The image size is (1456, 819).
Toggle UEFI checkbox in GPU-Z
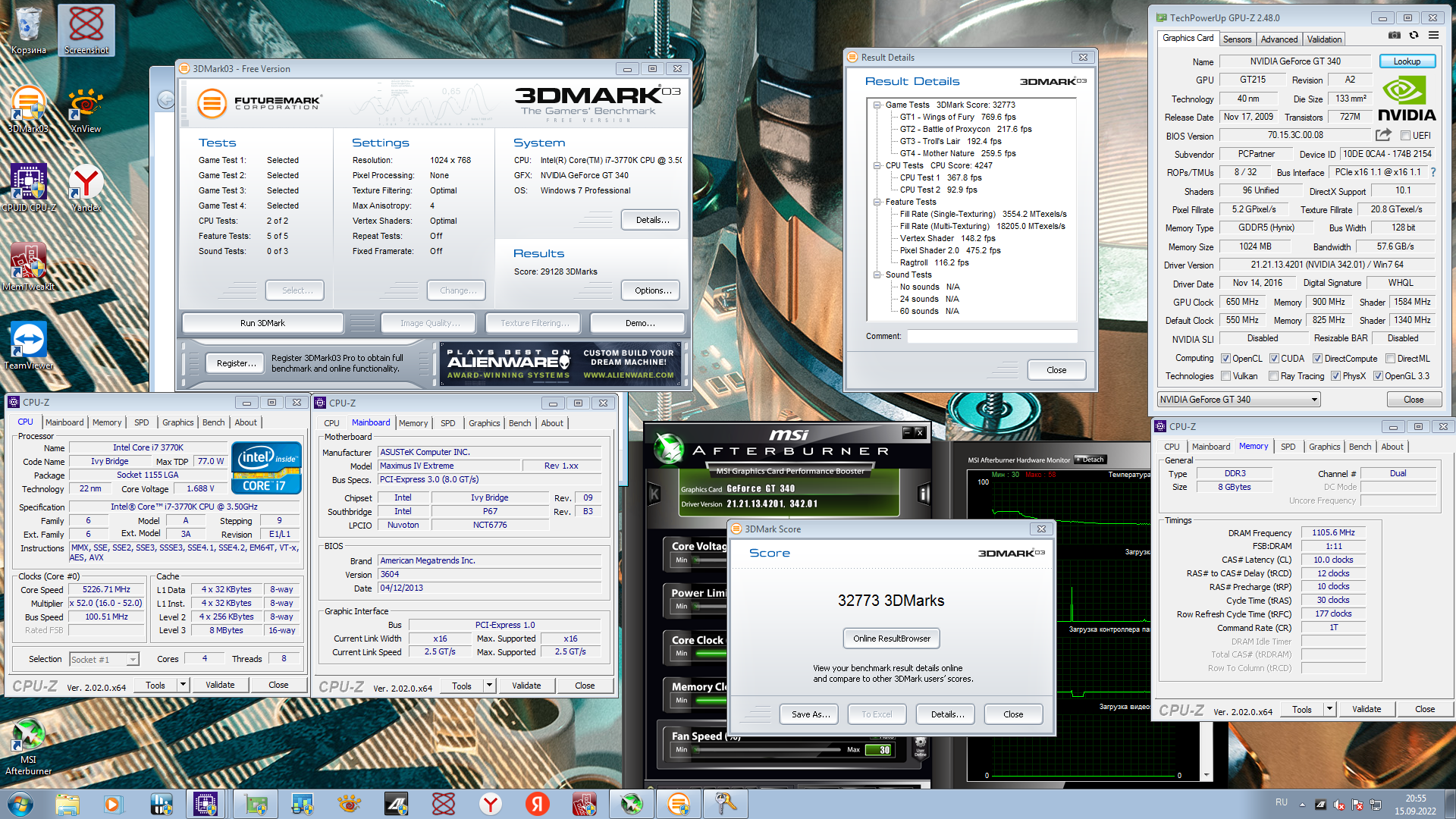[x=1405, y=136]
